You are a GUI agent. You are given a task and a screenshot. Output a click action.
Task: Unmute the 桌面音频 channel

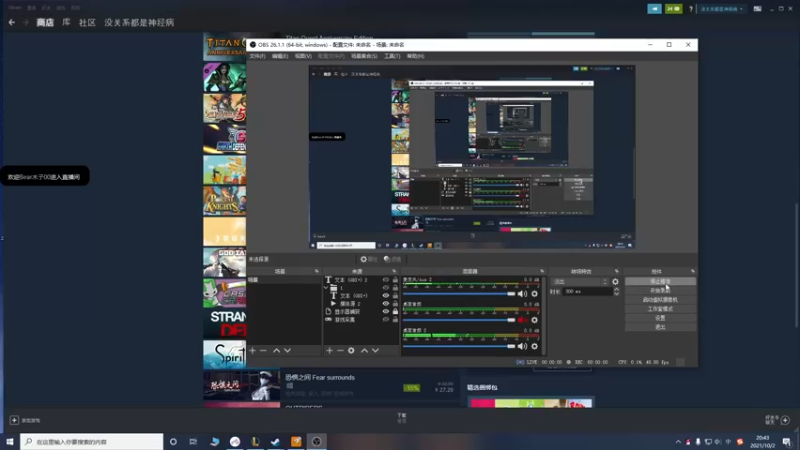(x=522, y=320)
